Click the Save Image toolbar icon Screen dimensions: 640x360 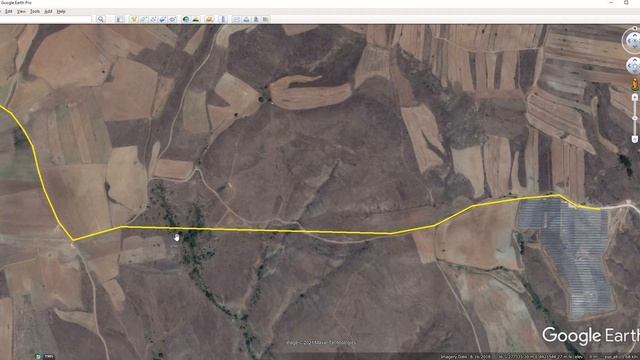point(256,19)
